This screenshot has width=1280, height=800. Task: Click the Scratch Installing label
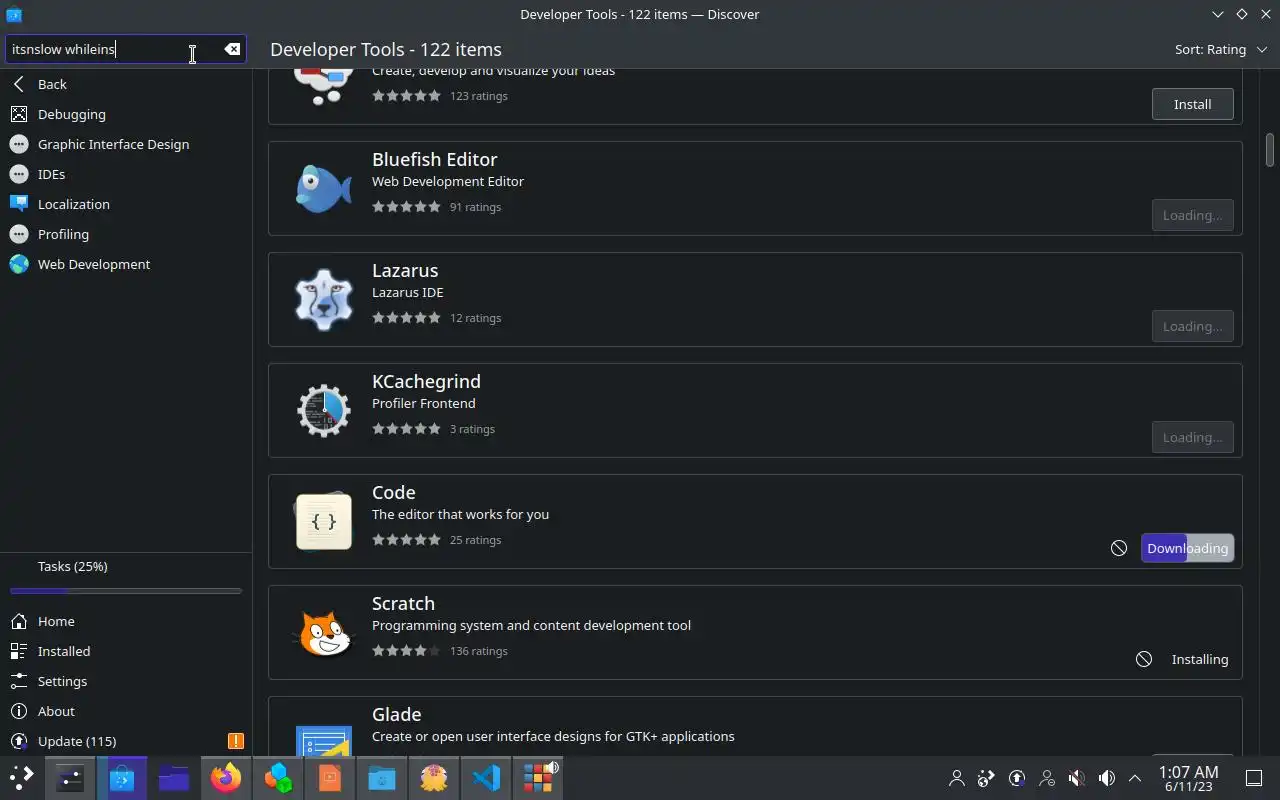1199,659
